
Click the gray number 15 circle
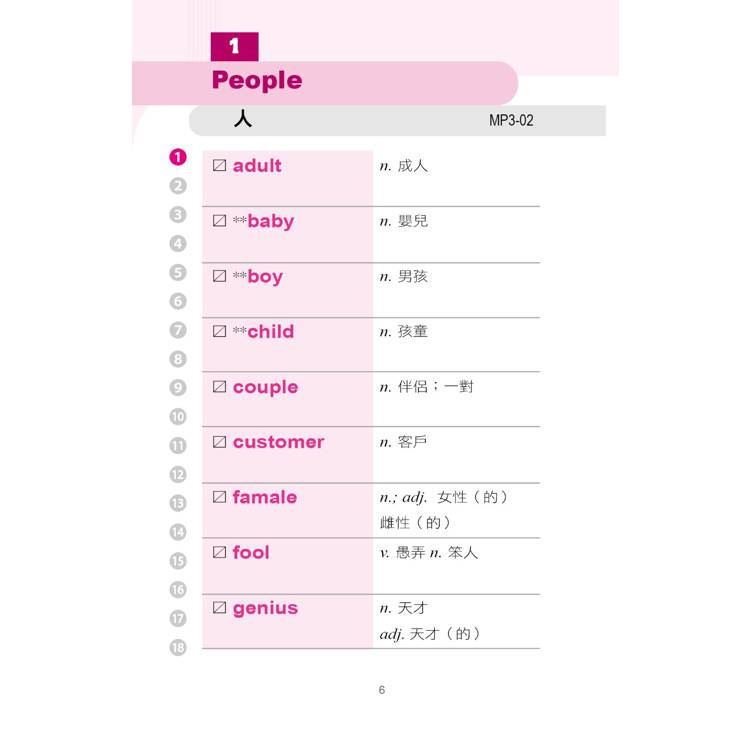point(177,561)
